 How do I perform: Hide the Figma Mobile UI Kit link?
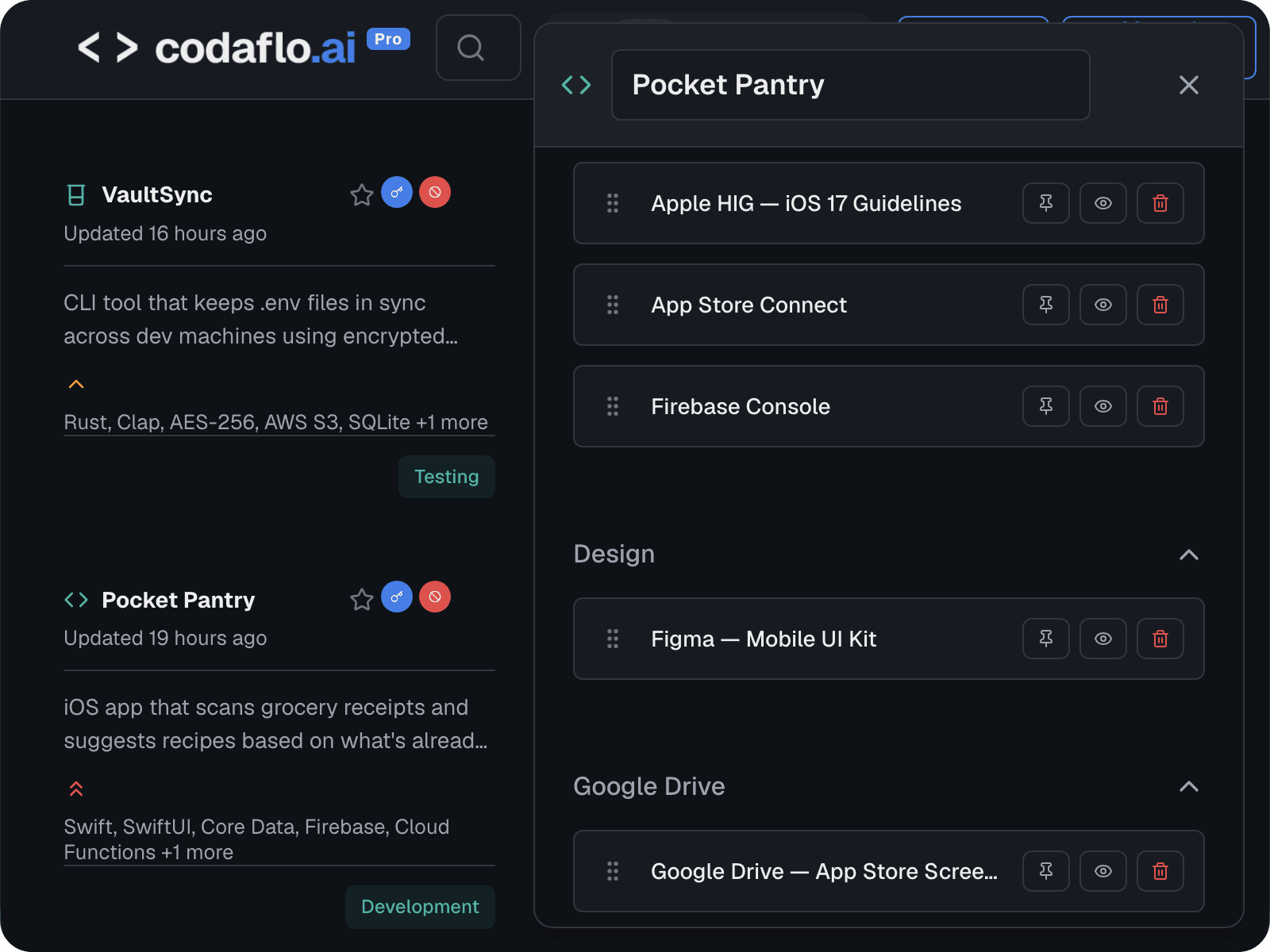1103,639
